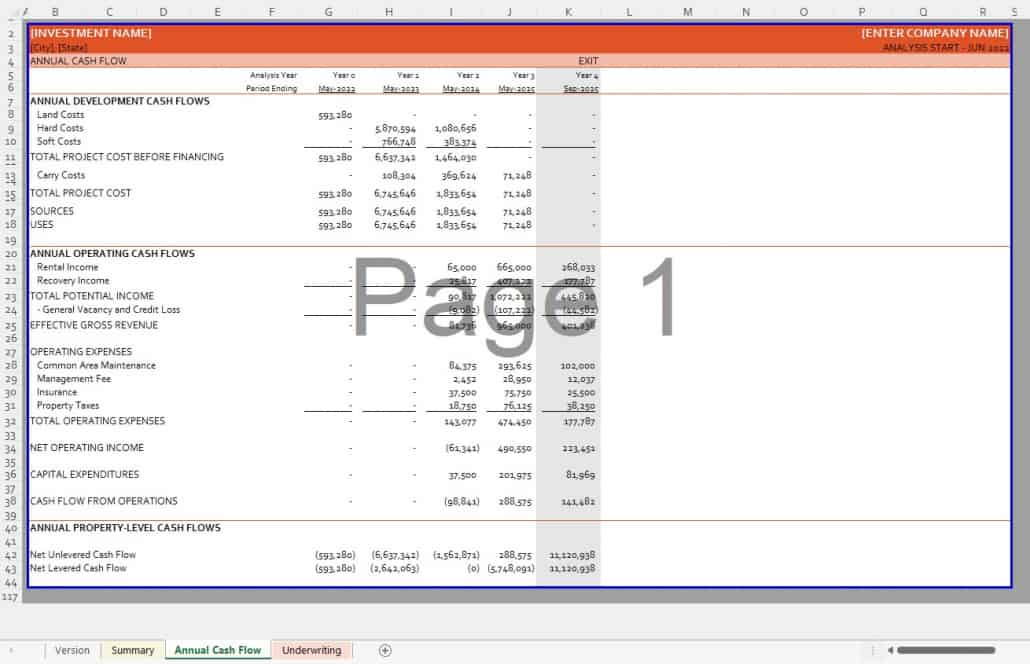Open the Version sheet tab
The height and width of the screenshot is (664, 1030).
pyautogui.click(x=72, y=650)
